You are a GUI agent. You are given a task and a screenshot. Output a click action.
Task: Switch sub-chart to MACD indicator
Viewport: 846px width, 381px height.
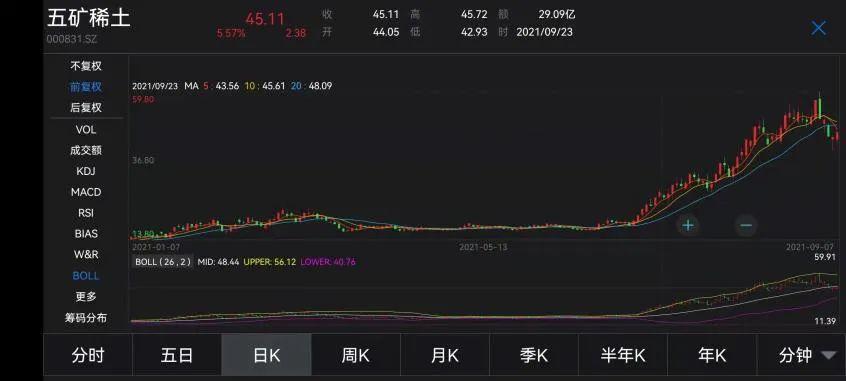86,192
